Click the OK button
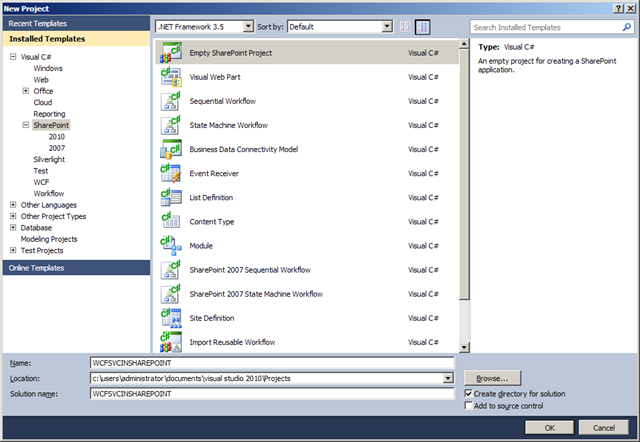This screenshot has width=640, height=442. [549, 427]
